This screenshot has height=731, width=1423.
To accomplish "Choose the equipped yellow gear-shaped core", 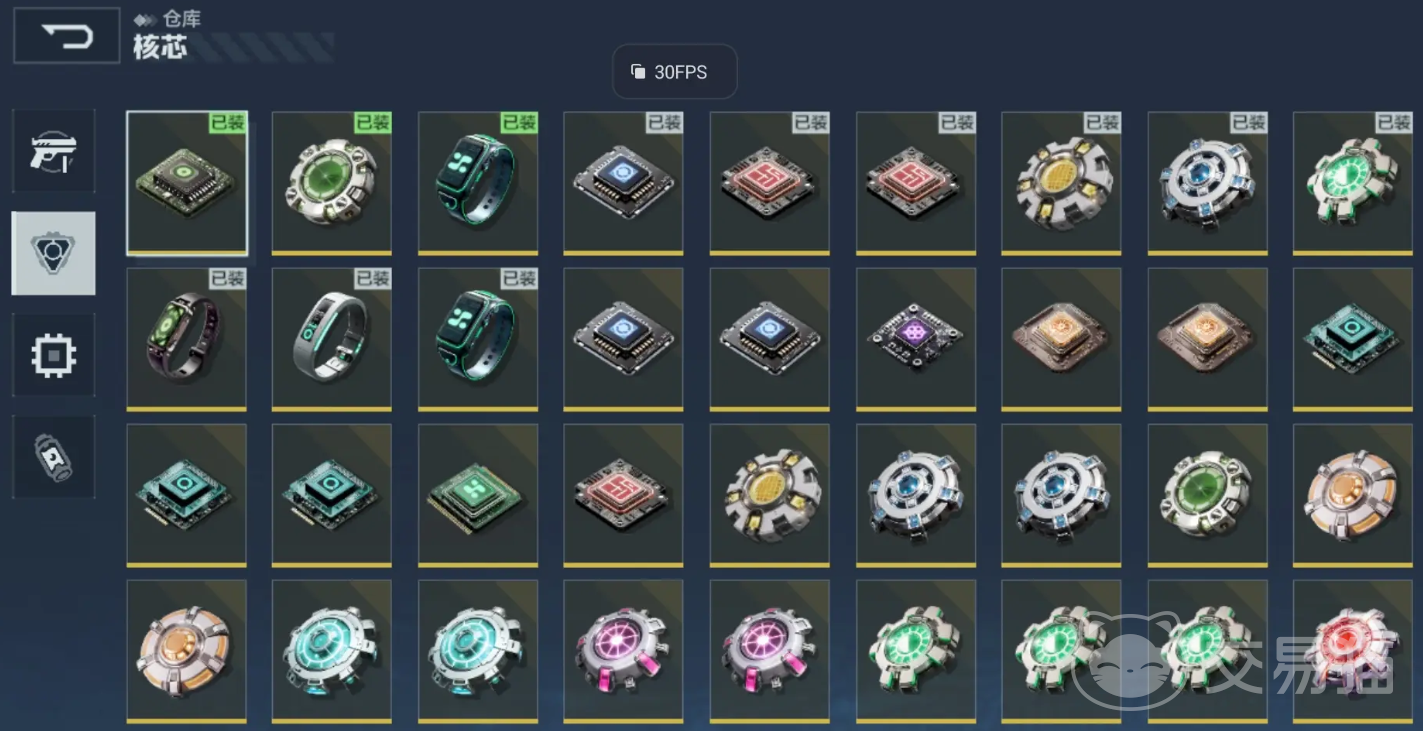I will coord(1062,183).
